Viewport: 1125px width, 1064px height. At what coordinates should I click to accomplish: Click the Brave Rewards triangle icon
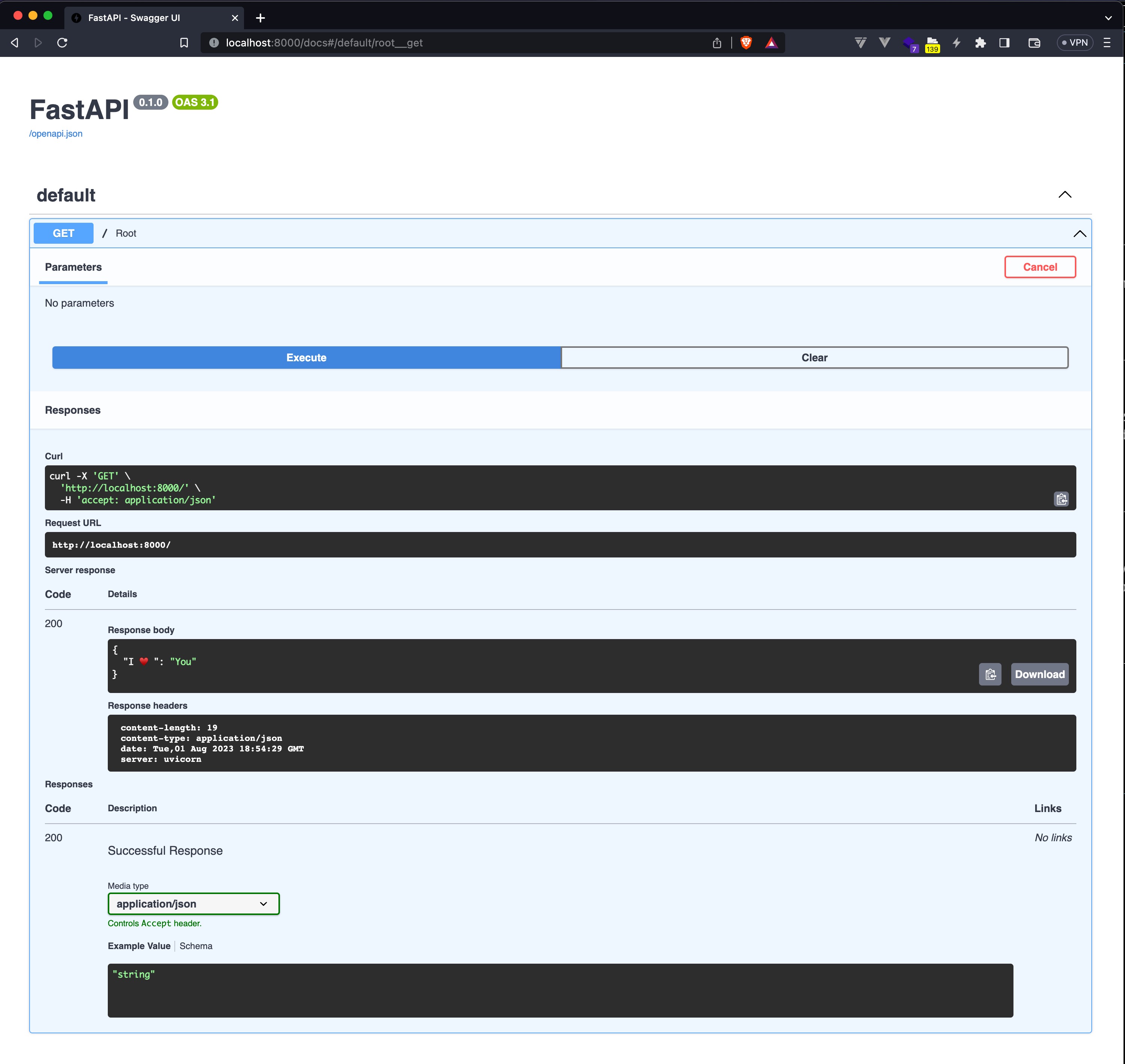(771, 43)
